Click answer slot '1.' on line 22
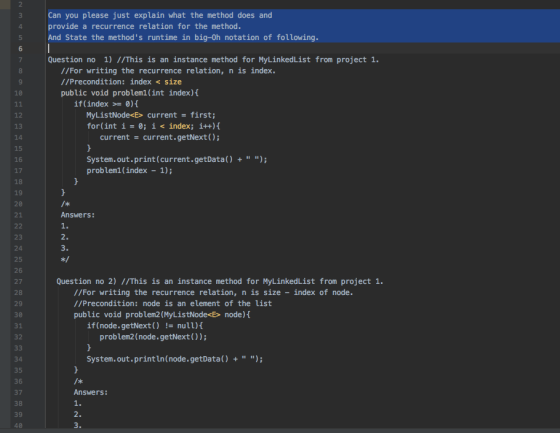 pos(65,226)
